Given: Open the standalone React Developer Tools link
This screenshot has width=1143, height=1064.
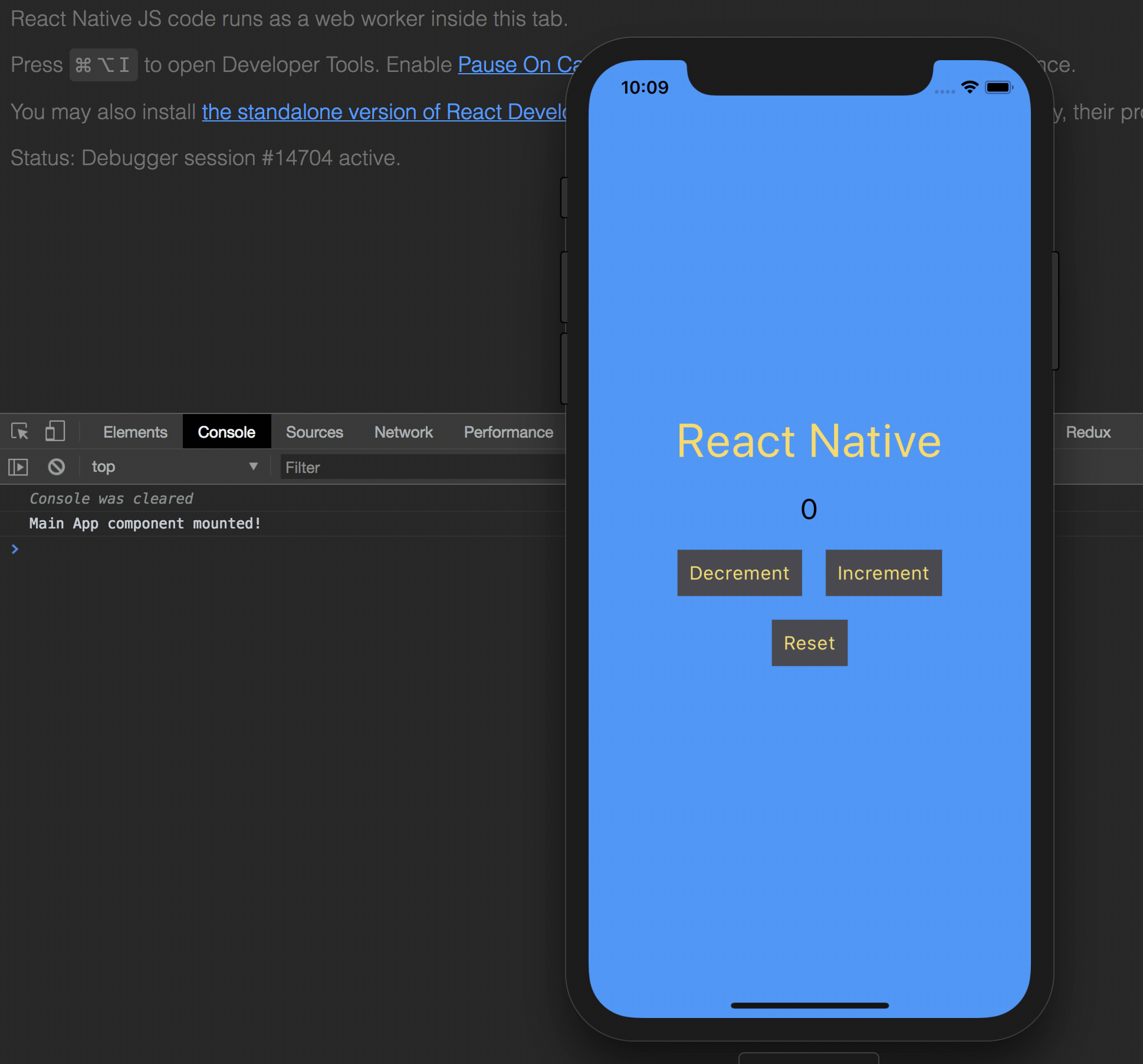Looking at the screenshot, I should pos(383,111).
